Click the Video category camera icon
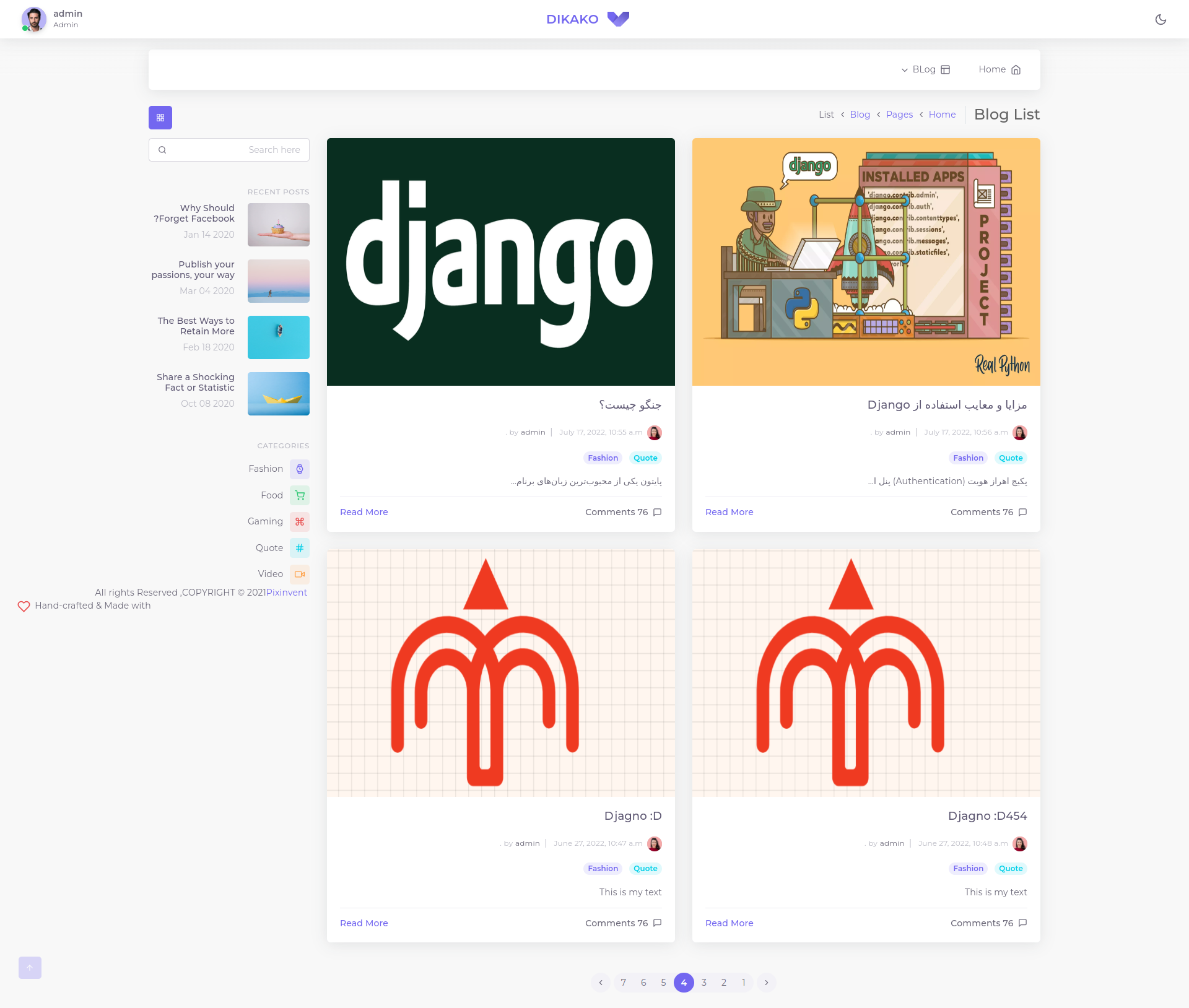Viewport: 1189px width, 1008px height. pos(300,575)
